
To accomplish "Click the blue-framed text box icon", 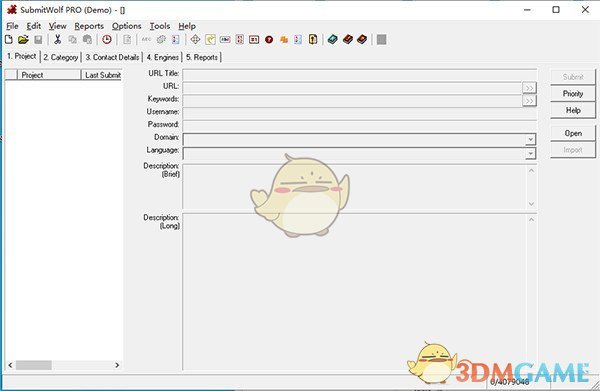I will (x=225, y=39).
